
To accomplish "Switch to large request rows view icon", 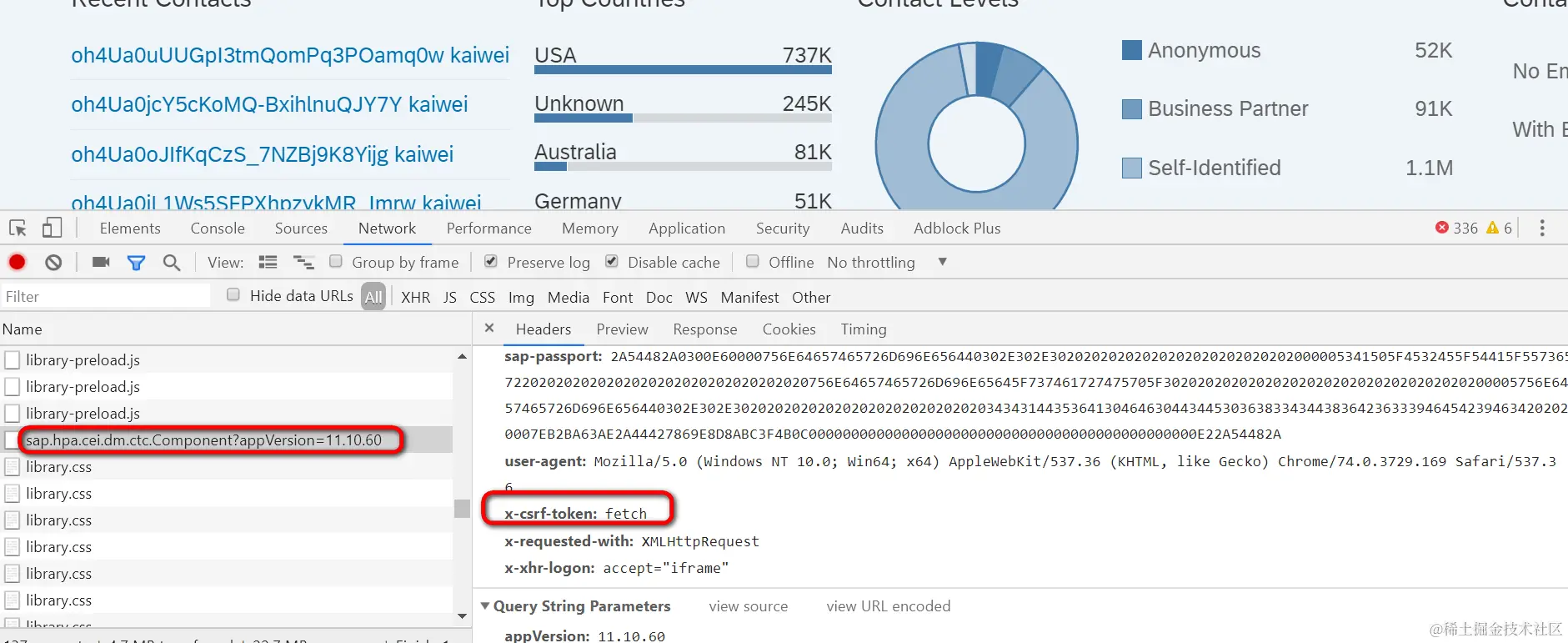I will click(x=268, y=262).
